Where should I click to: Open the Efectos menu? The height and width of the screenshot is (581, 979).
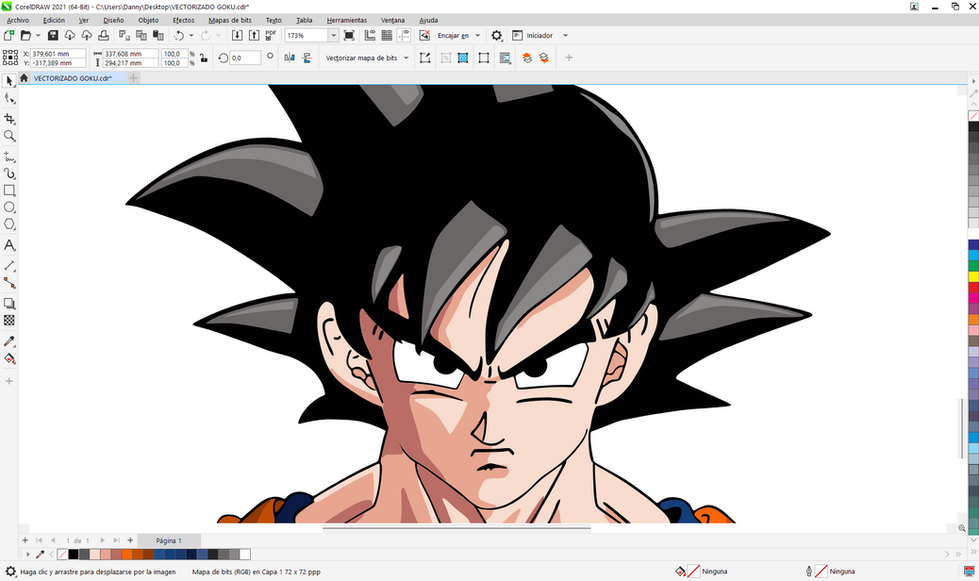[x=184, y=20]
